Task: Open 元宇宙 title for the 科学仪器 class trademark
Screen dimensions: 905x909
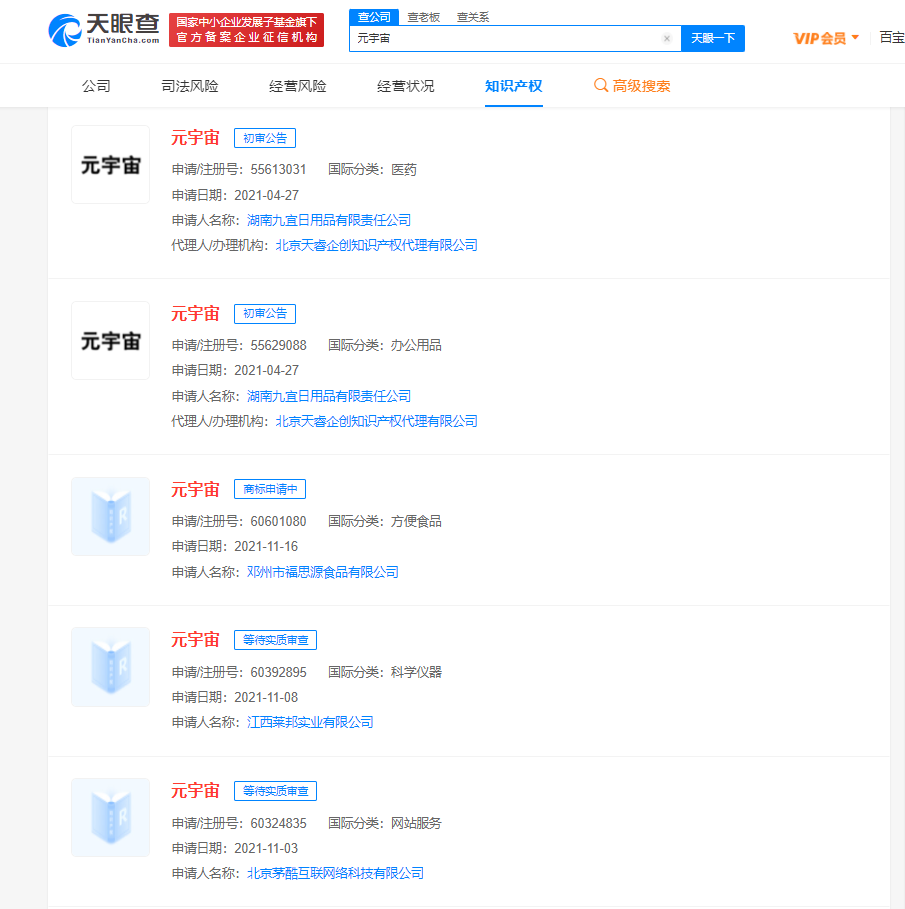Action: click(195, 640)
